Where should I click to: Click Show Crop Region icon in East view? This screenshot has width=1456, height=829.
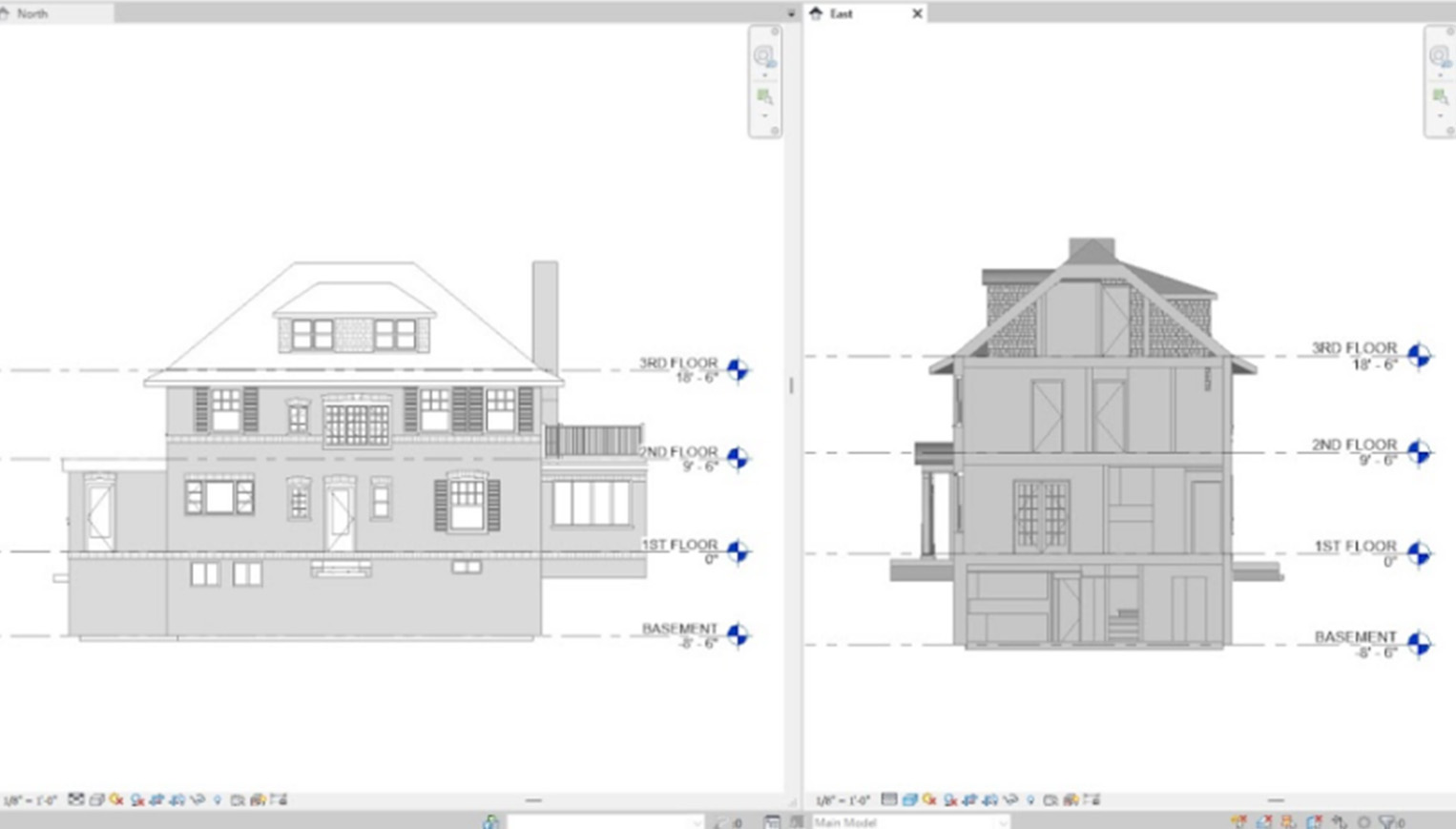click(990, 799)
